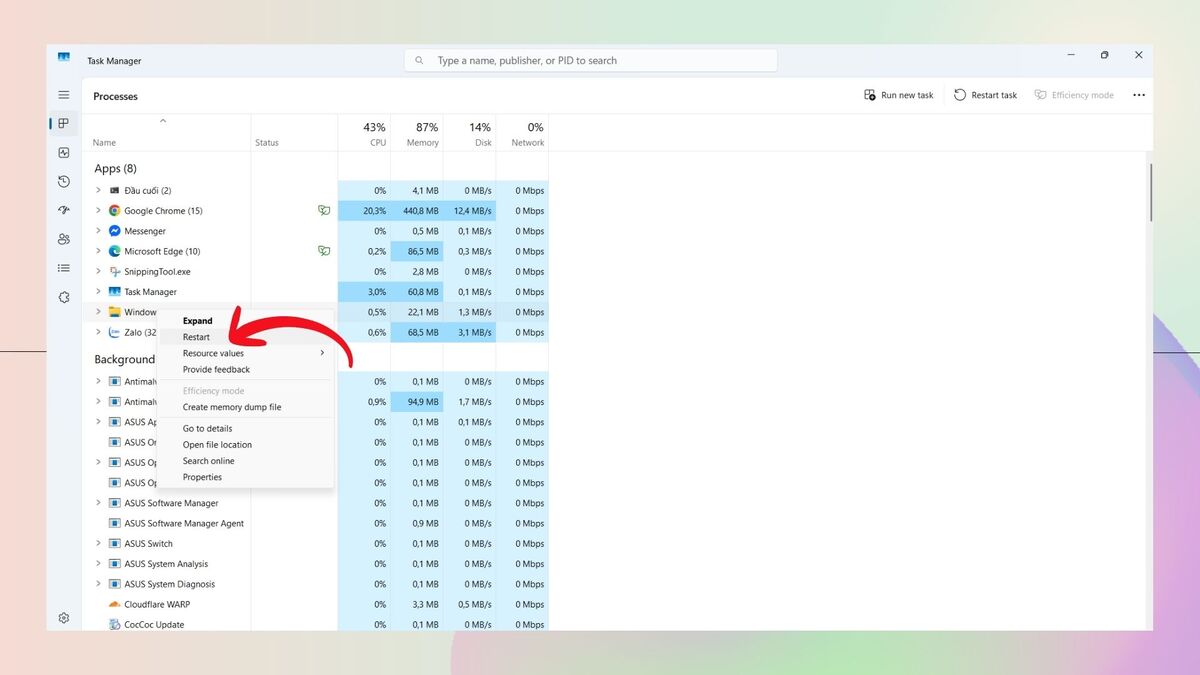This screenshot has height=675, width=1200.
Task: Click Run new task button
Action: click(x=898, y=95)
